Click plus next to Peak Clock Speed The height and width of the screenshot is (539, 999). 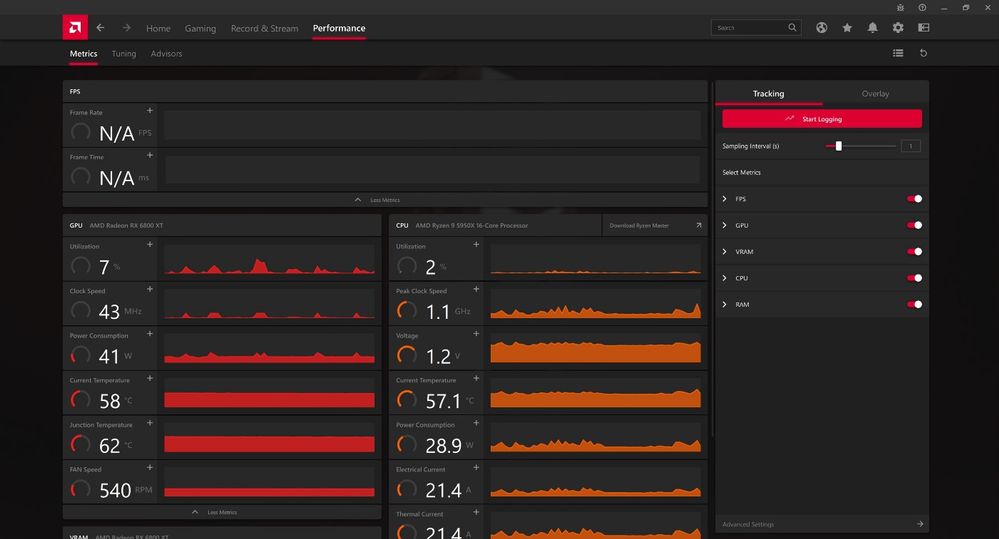click(x=476, y=289)
